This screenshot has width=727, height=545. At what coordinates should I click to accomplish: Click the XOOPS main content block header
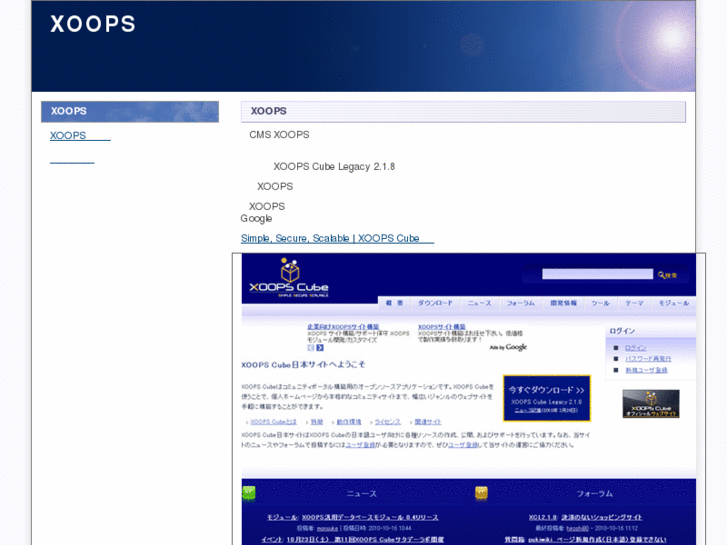tap(463, 112)
